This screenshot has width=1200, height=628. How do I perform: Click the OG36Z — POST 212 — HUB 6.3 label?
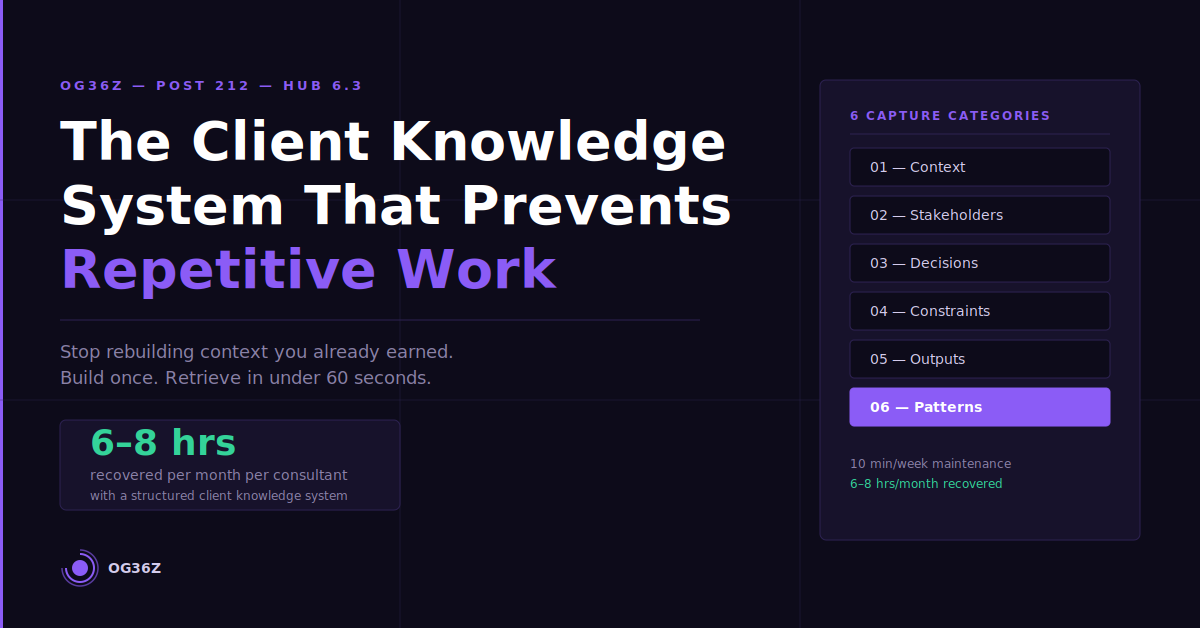point(211,86)
